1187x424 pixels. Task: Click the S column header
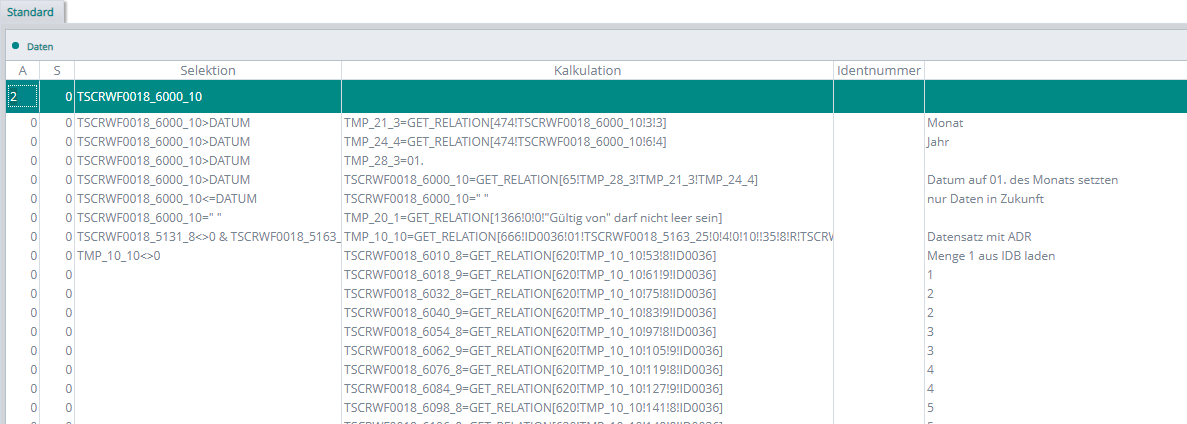point(57,70)
